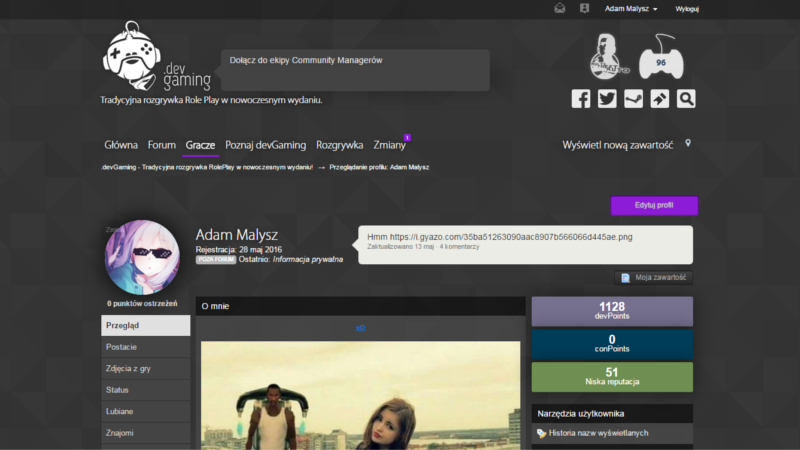Open the search magnifier icon
This screenshot has width=800, height=450.
686,98
